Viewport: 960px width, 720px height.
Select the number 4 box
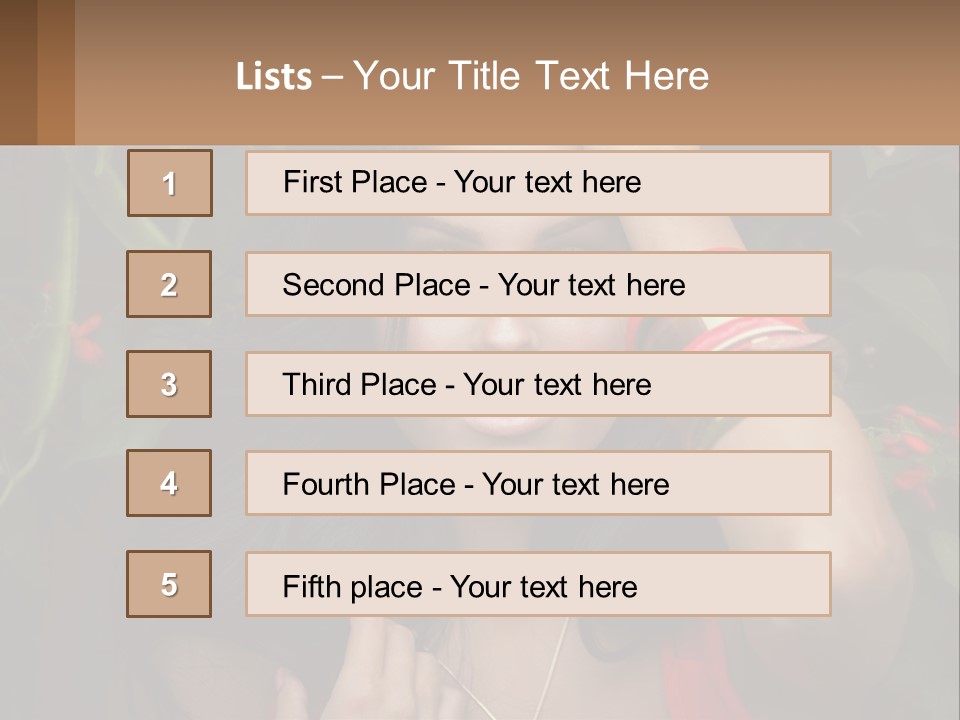coord(169,483)
